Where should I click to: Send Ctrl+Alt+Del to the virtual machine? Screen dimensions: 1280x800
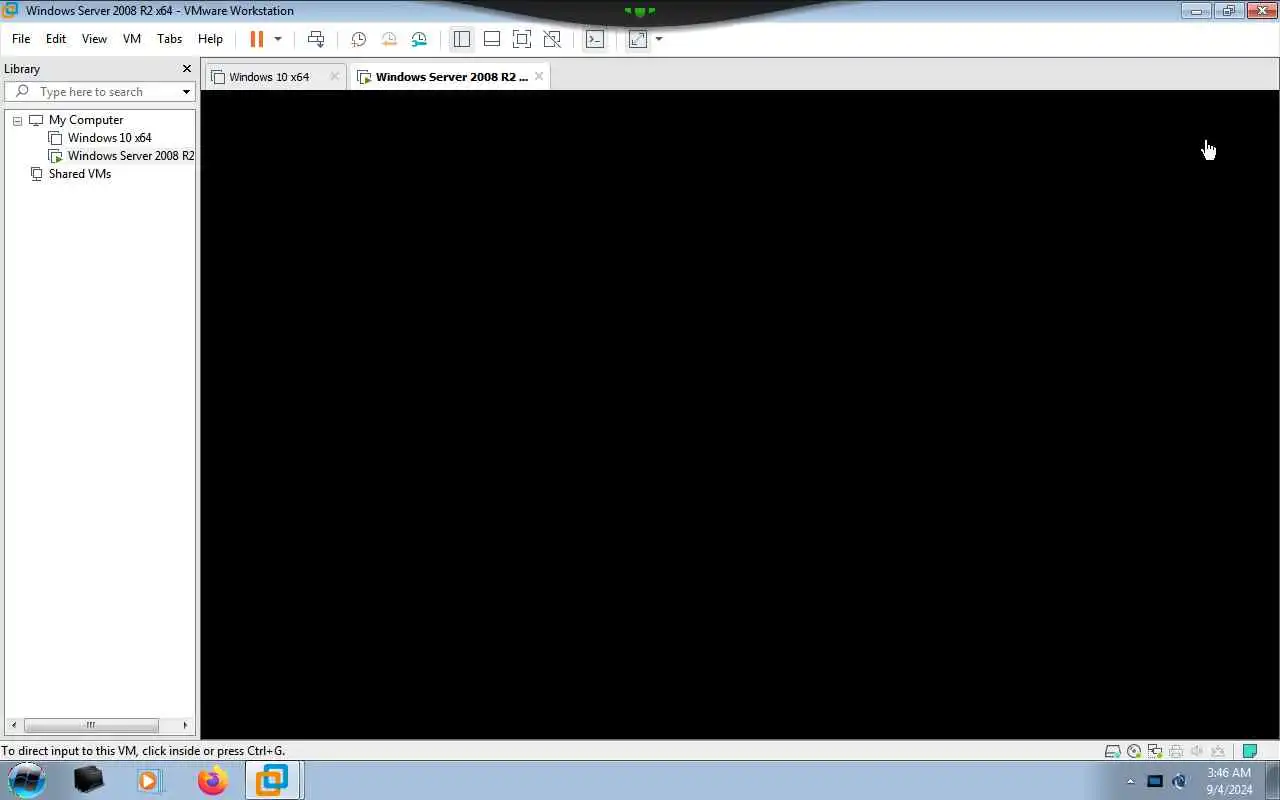[316, 39]
